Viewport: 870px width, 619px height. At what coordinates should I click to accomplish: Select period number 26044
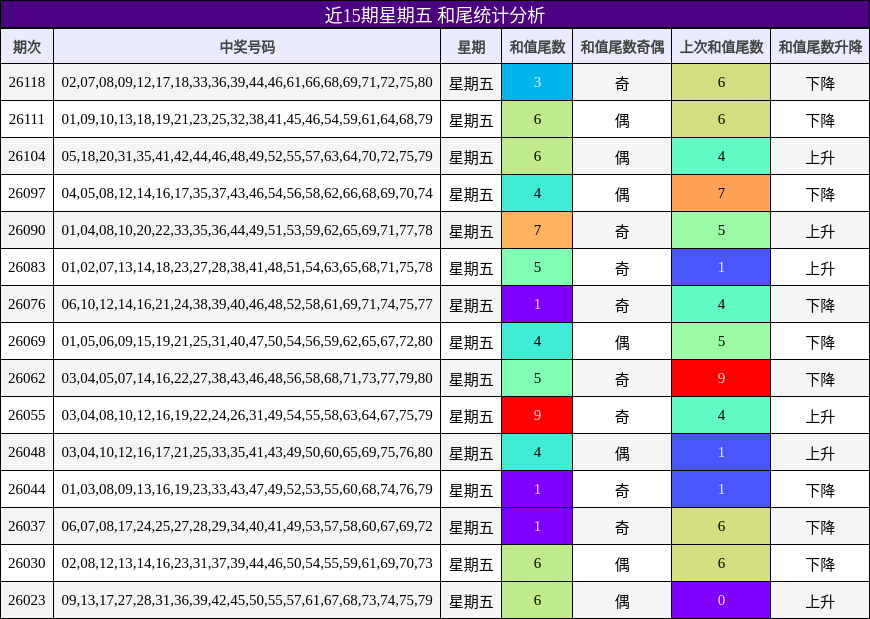[x=27, y=489]
